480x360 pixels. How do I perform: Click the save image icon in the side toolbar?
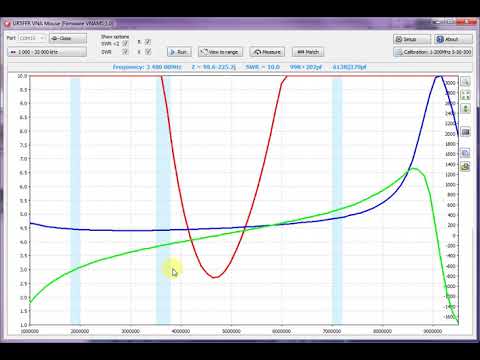click(465, 166)
